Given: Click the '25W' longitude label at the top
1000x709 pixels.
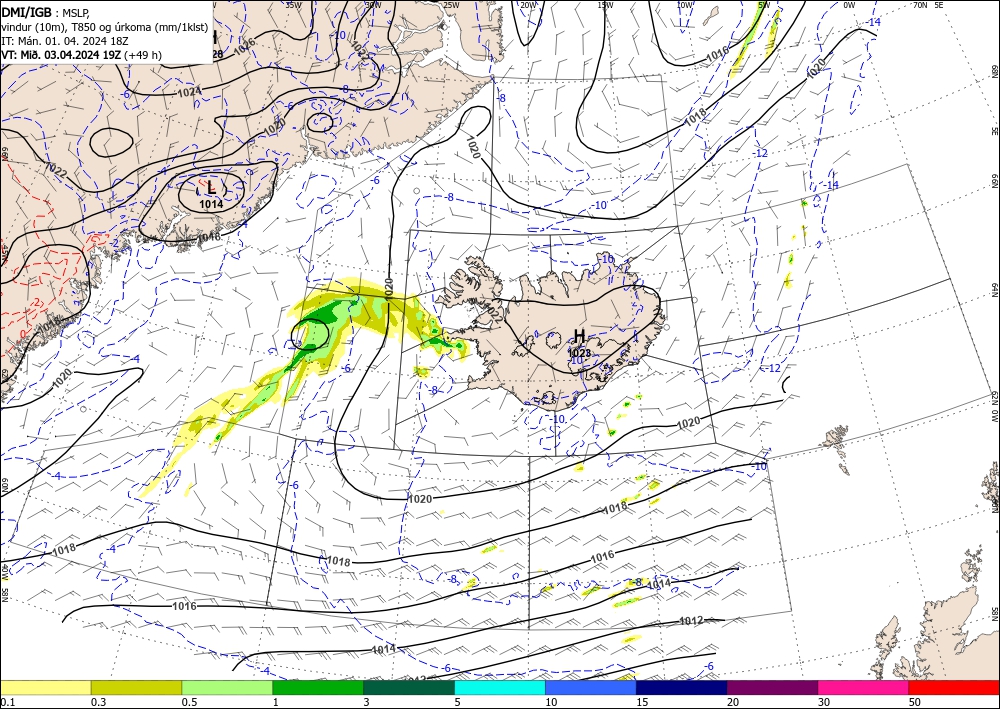Looking at the screenshot, I should pyautogui.click(x=451, y=5).
